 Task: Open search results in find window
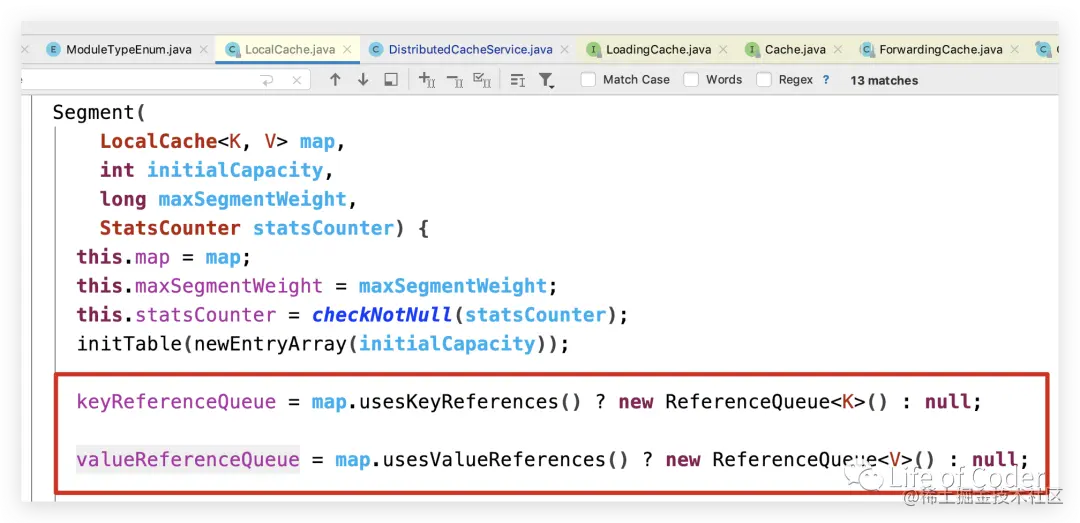click(x=391, y=80)
